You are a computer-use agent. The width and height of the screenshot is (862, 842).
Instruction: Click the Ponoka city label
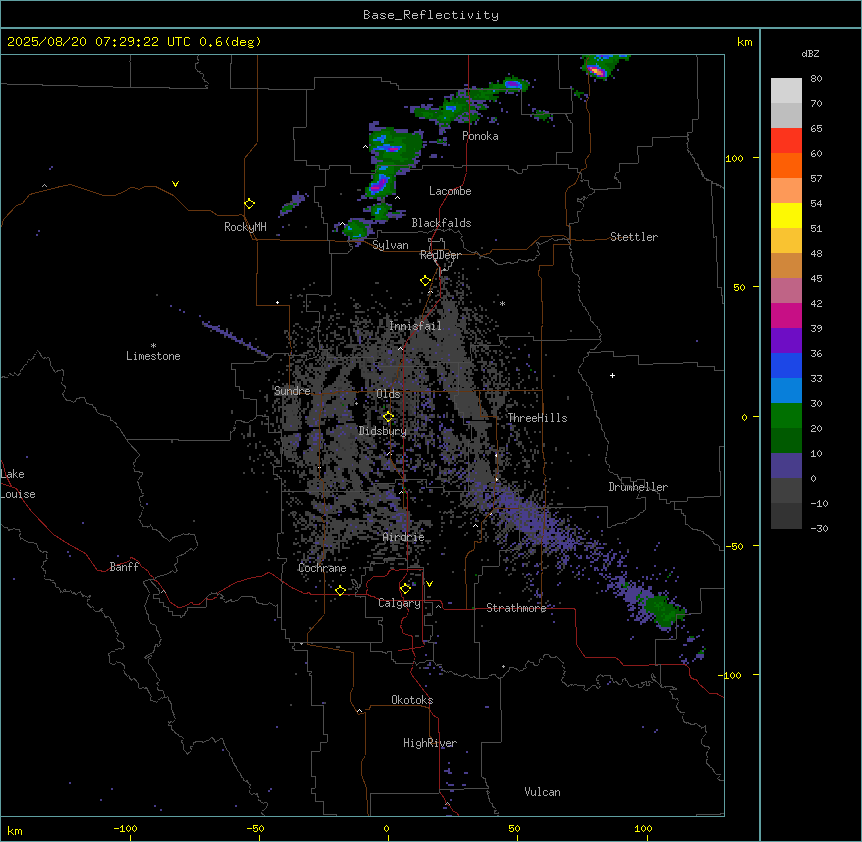point(480,136)
